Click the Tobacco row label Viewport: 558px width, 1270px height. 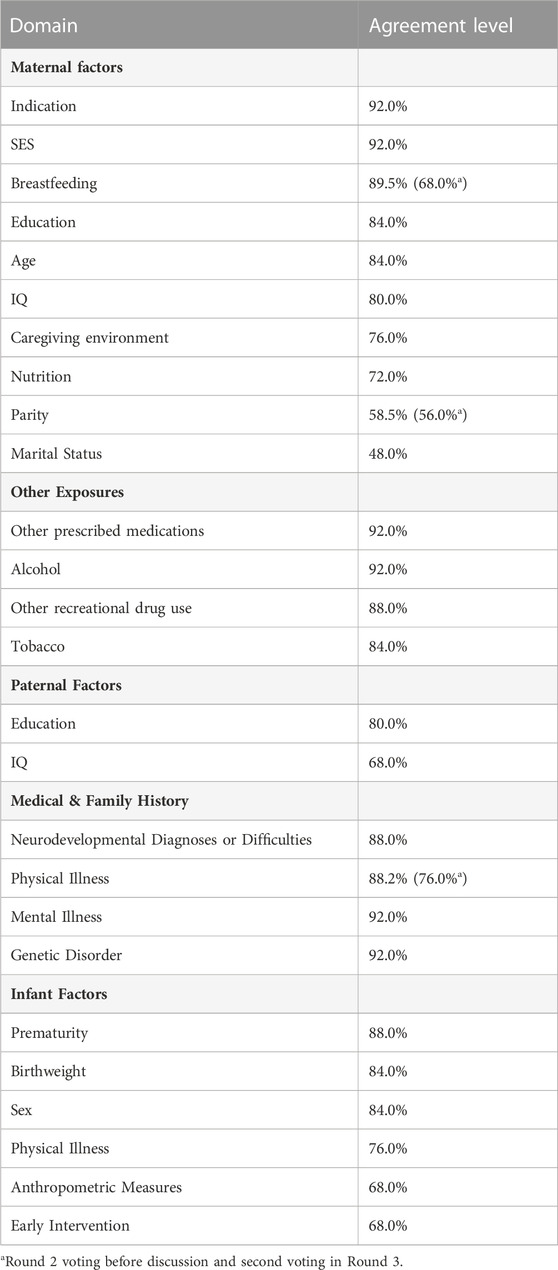(x=38, y=646)
